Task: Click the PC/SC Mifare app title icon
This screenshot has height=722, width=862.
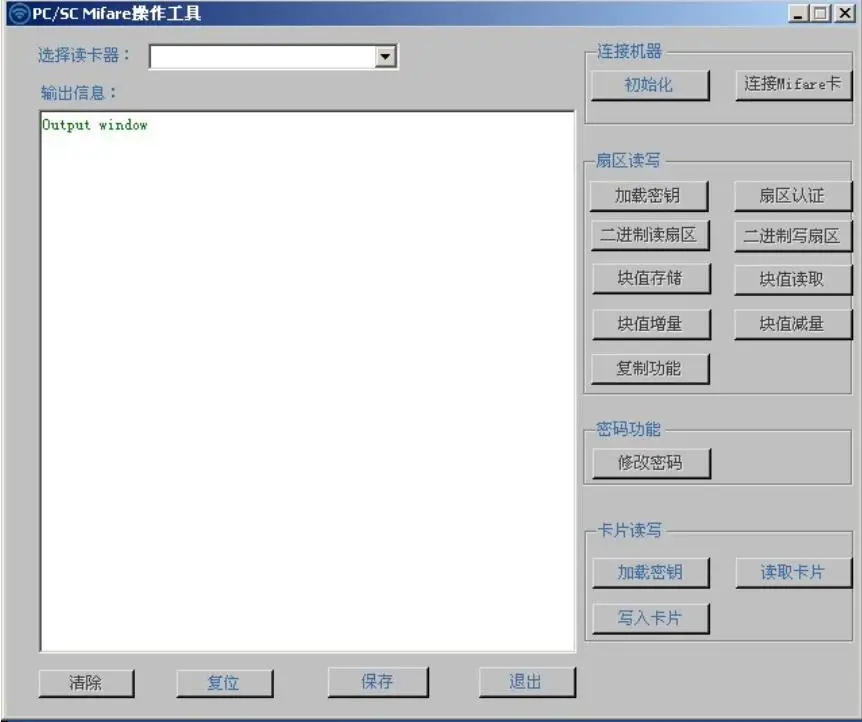Action: pyautogui.click(x=19, y=13)
